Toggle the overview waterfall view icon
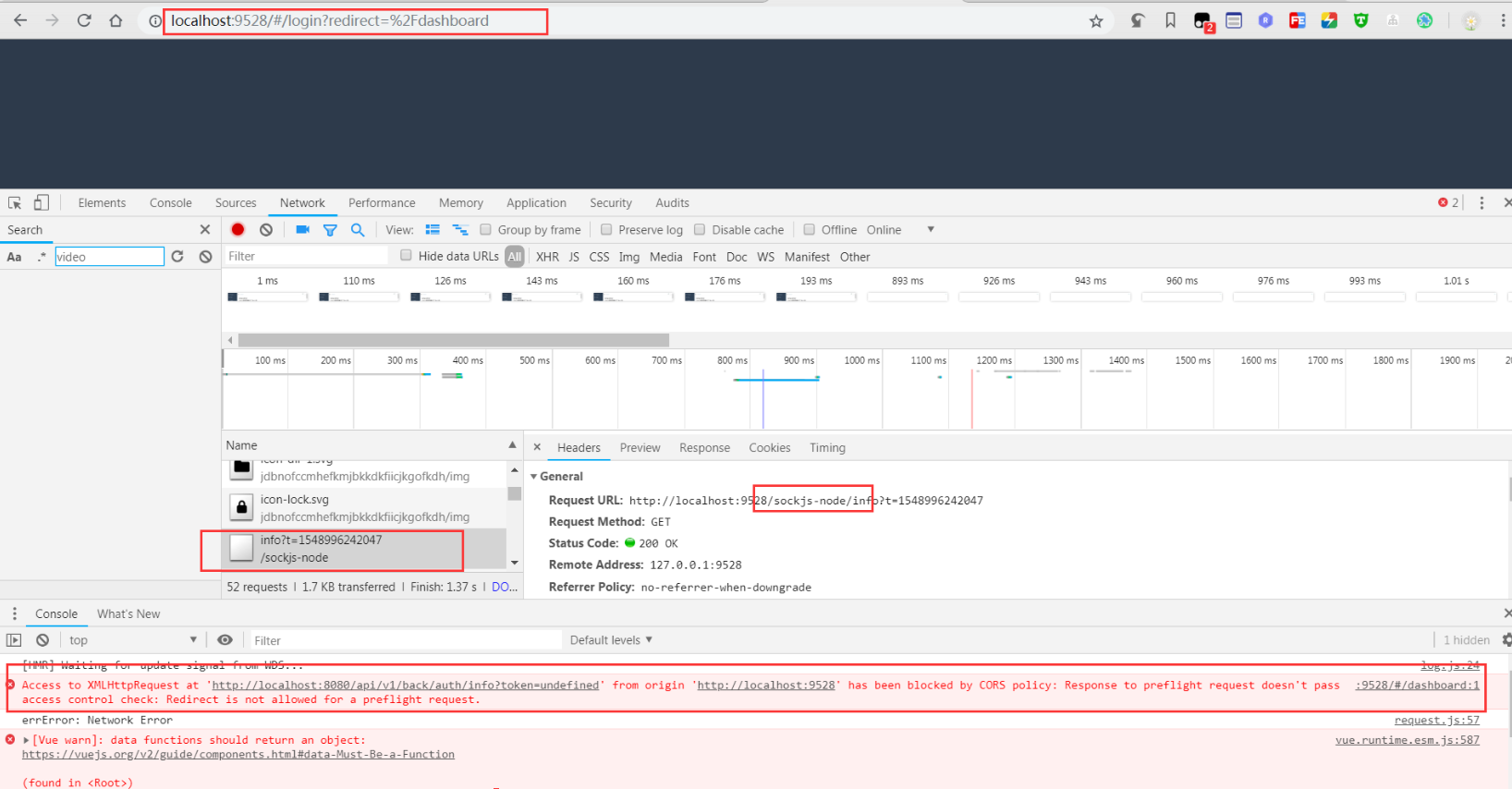 (460, 229)
